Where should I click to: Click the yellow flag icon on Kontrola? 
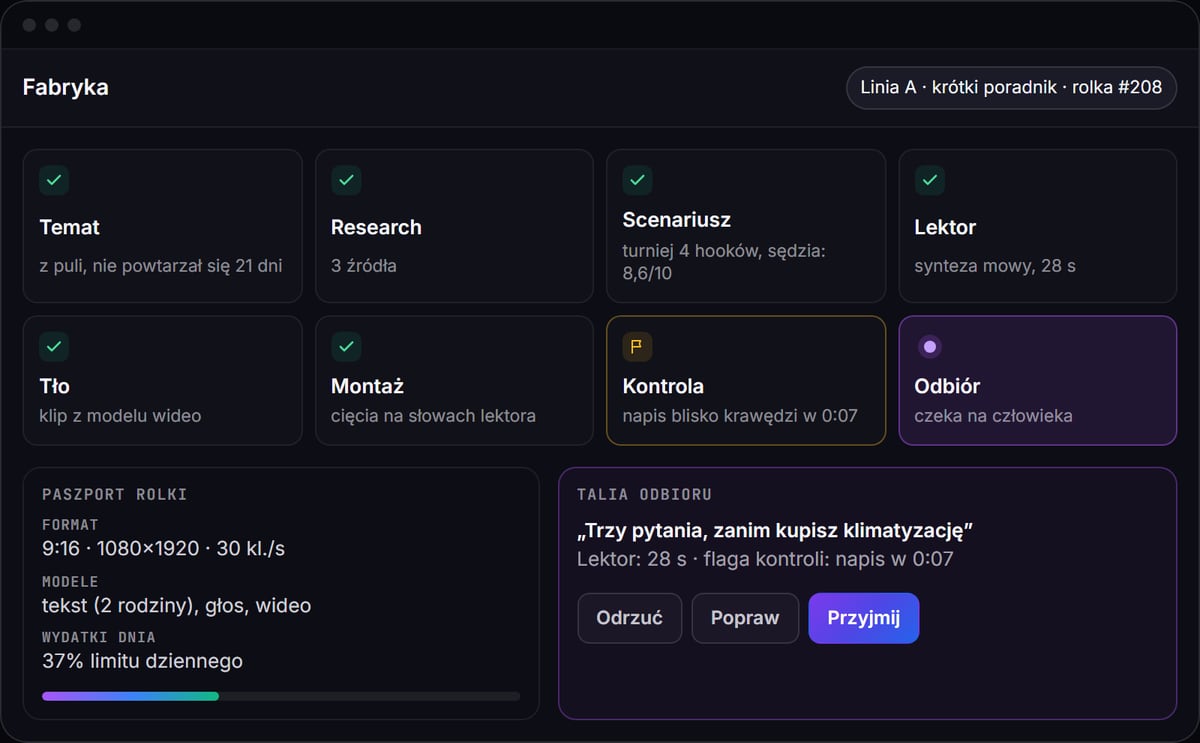tap(638, 347)
